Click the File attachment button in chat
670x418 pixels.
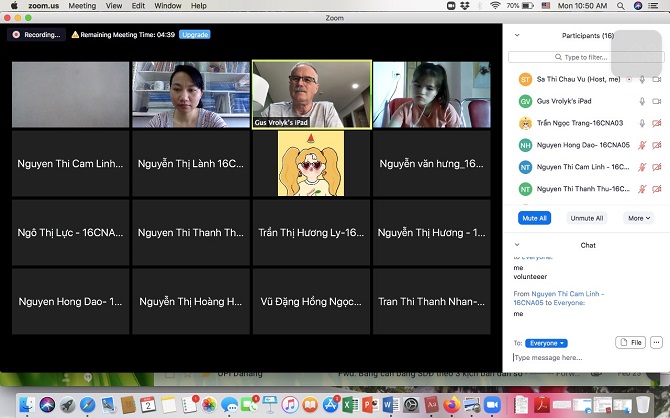pos(630,342)
